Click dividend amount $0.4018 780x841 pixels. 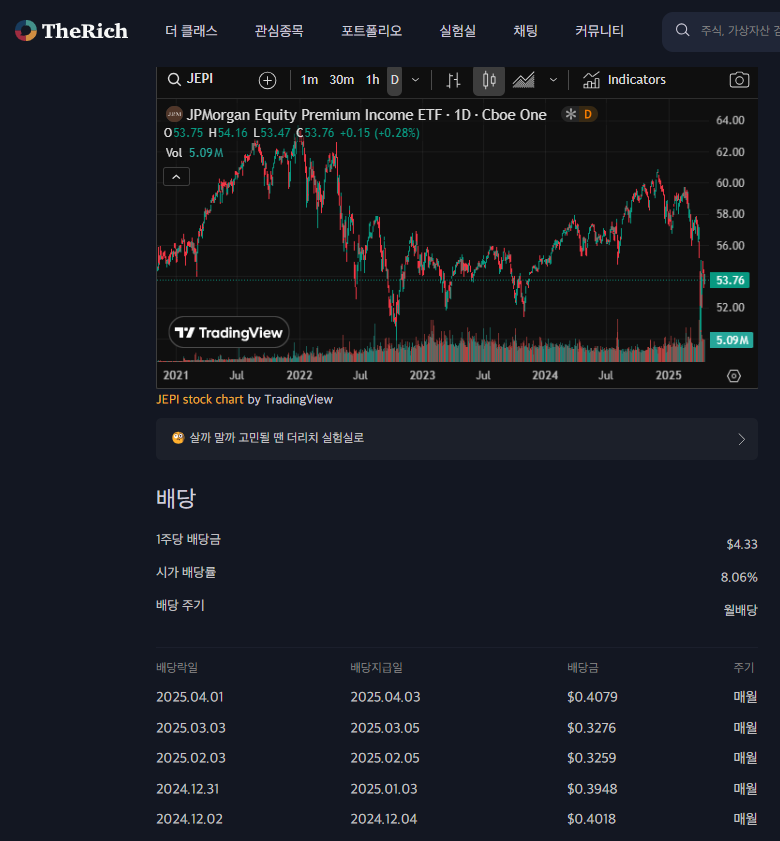[592, 819]
